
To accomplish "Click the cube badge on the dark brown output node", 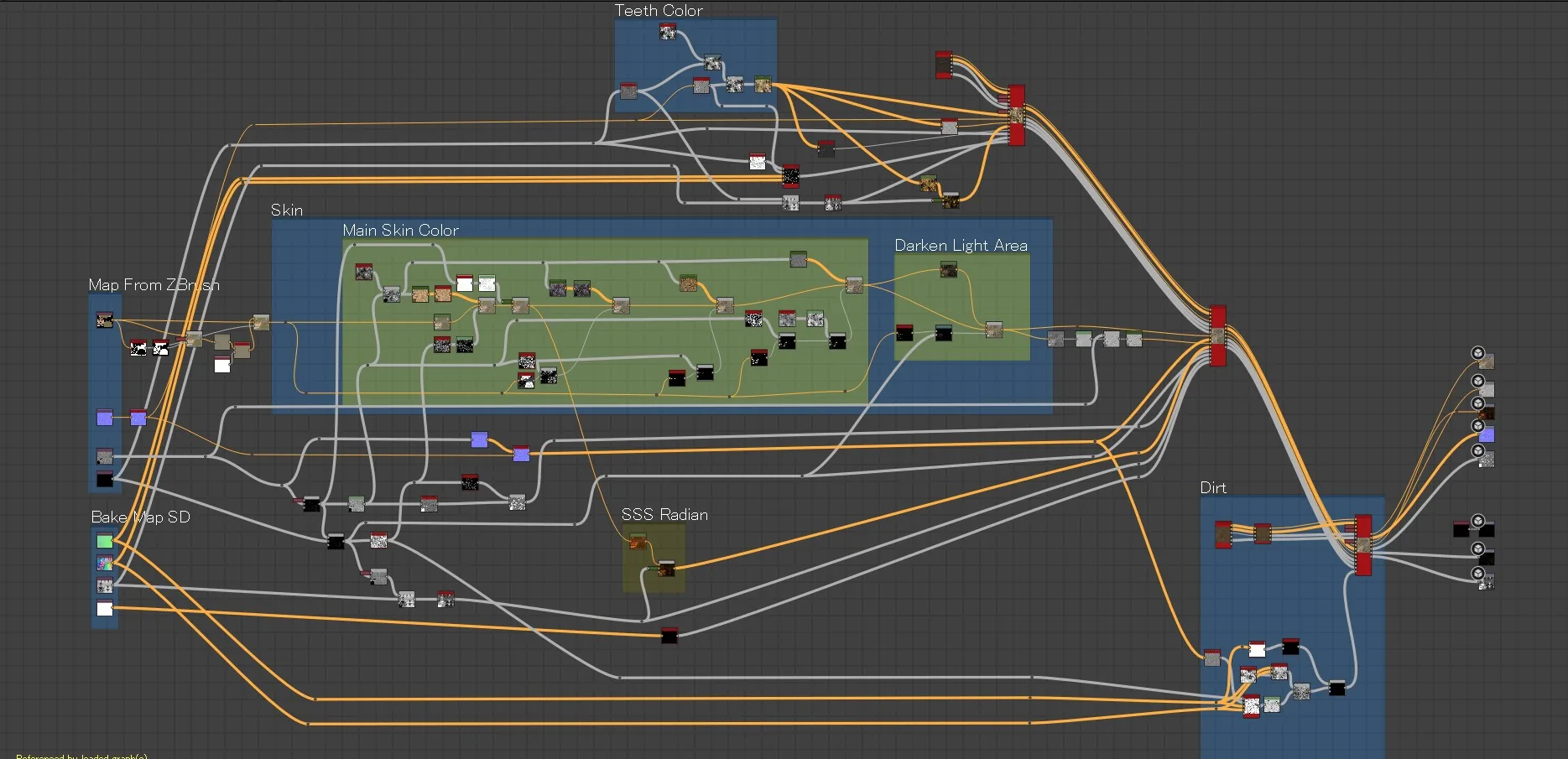I will [1478, 404].
